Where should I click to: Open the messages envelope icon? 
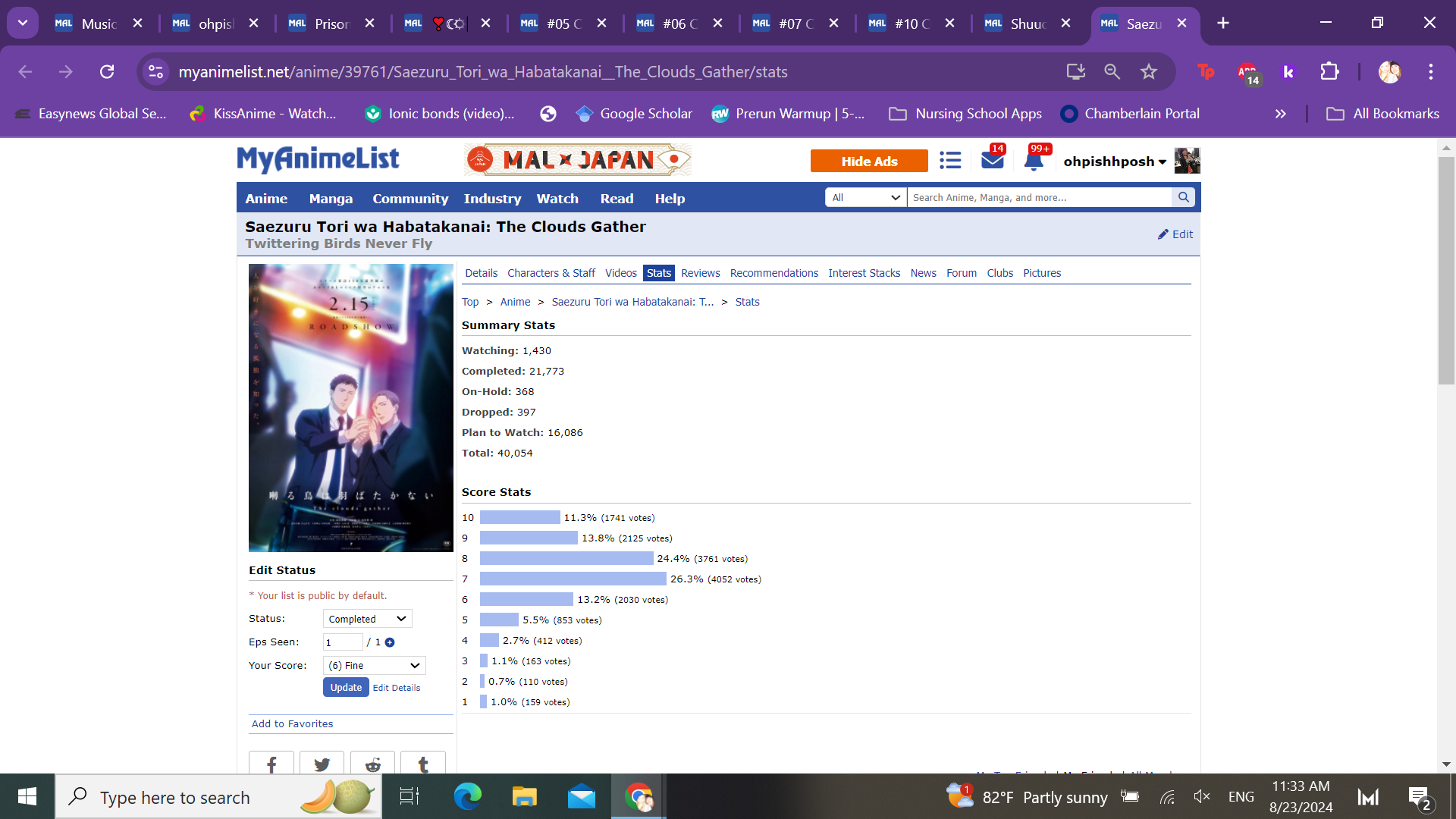tap(992, 161)
